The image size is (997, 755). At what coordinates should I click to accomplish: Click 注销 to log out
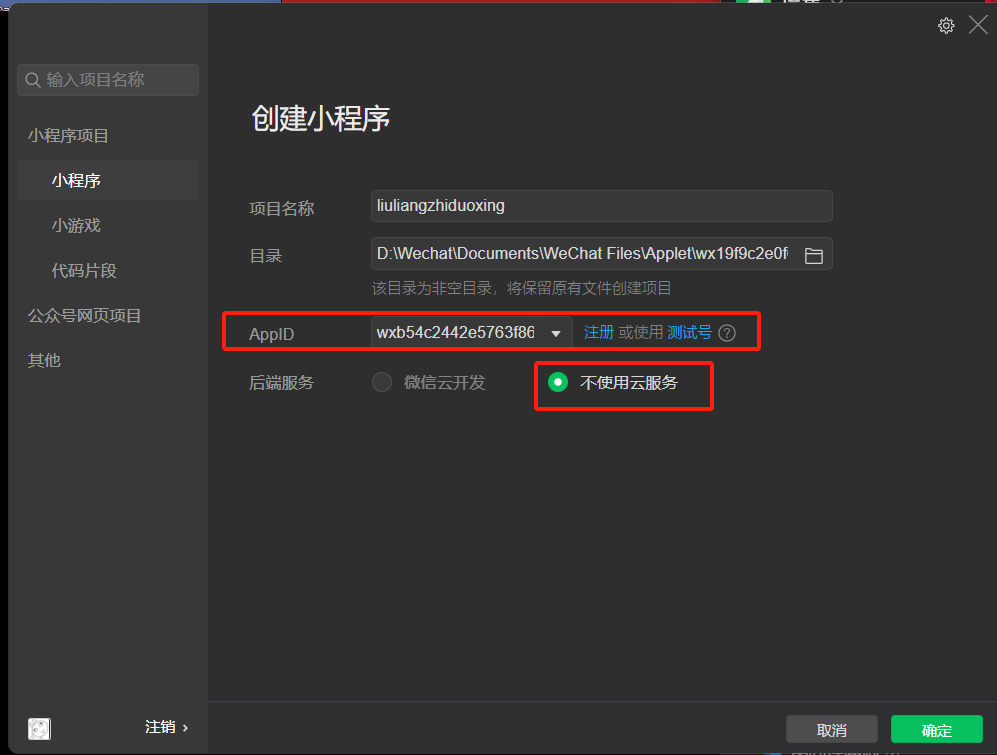coord(167,727)
